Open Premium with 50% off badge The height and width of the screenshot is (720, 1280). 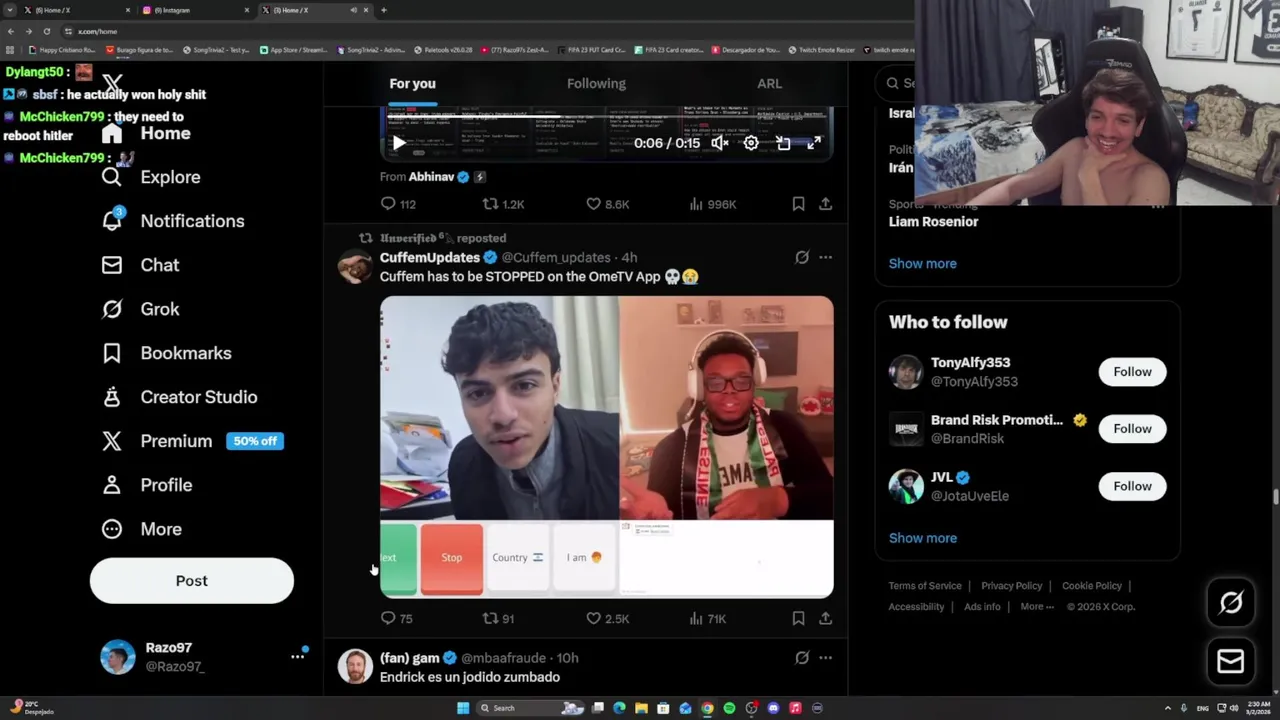pos(192,441)
